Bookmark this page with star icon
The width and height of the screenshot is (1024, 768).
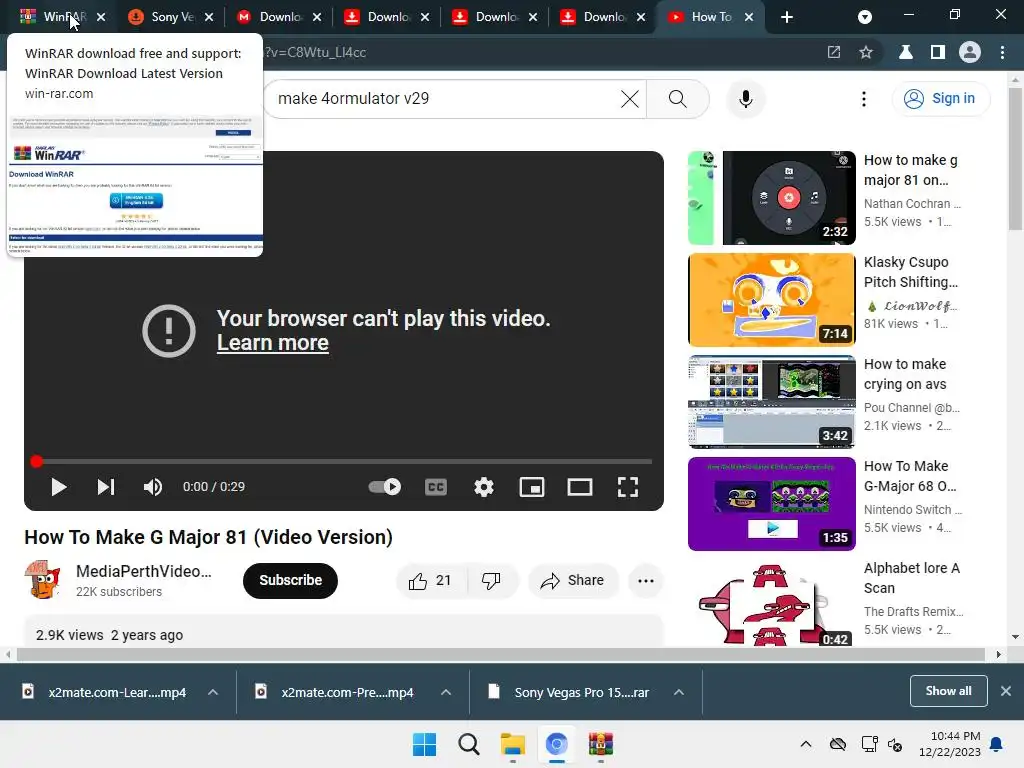point(866,52)
